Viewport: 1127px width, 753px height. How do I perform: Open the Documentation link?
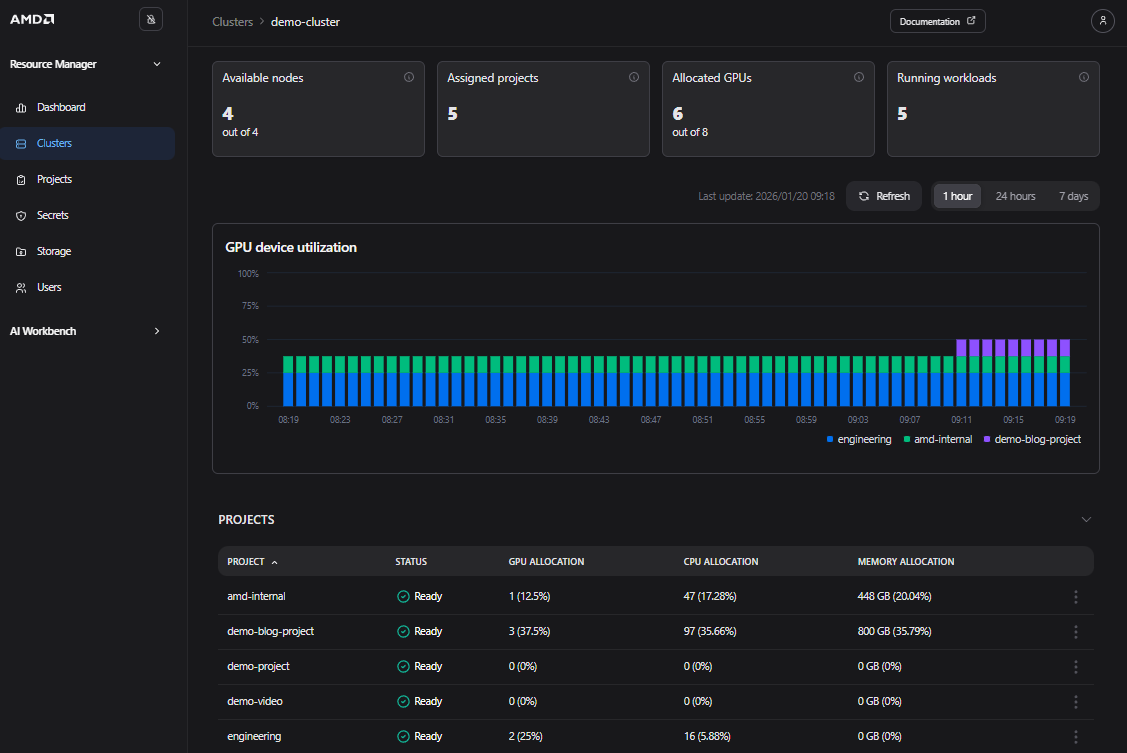click(937, 21)
